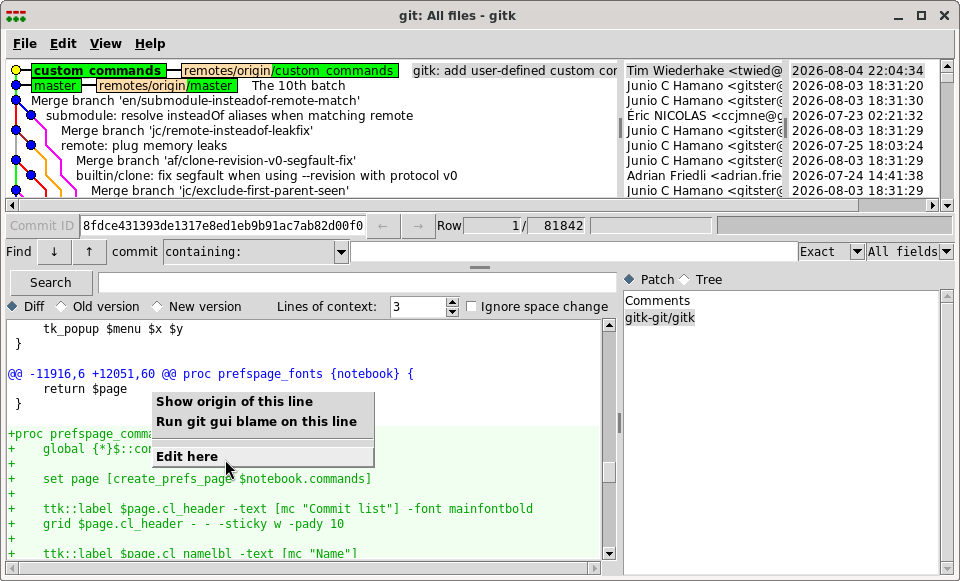The width and height of the screenshot is (960, 581).
Task: Open the View menu
Action: [x=105, y=43]
